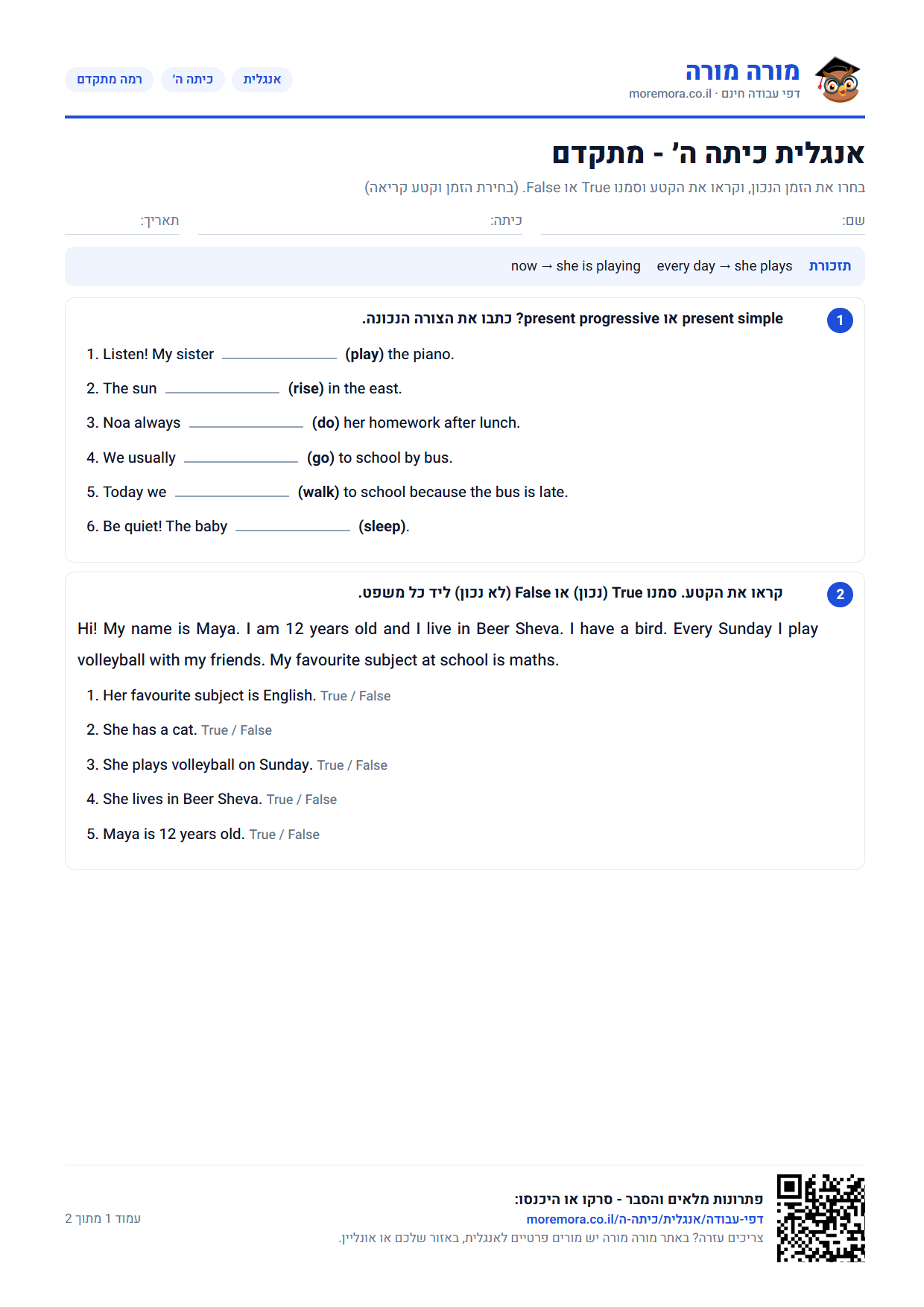Click the QR code in footer

pos(820,1218)
